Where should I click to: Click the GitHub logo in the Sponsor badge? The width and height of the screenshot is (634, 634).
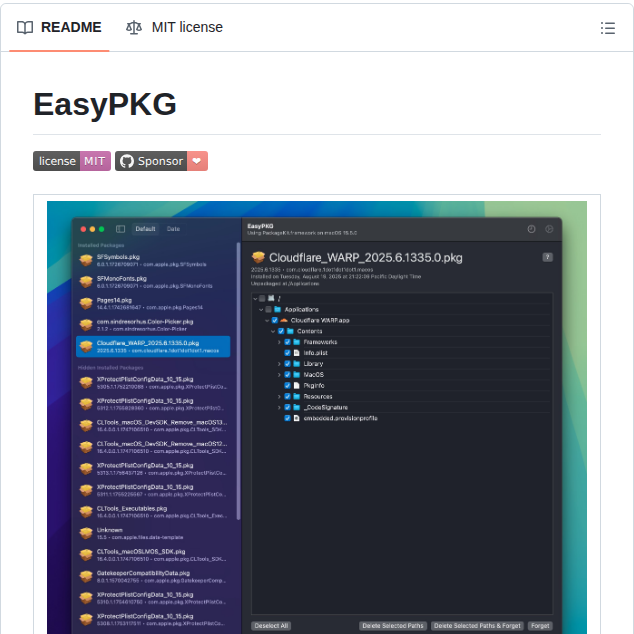pyautogui.click(x=127, y=161)
